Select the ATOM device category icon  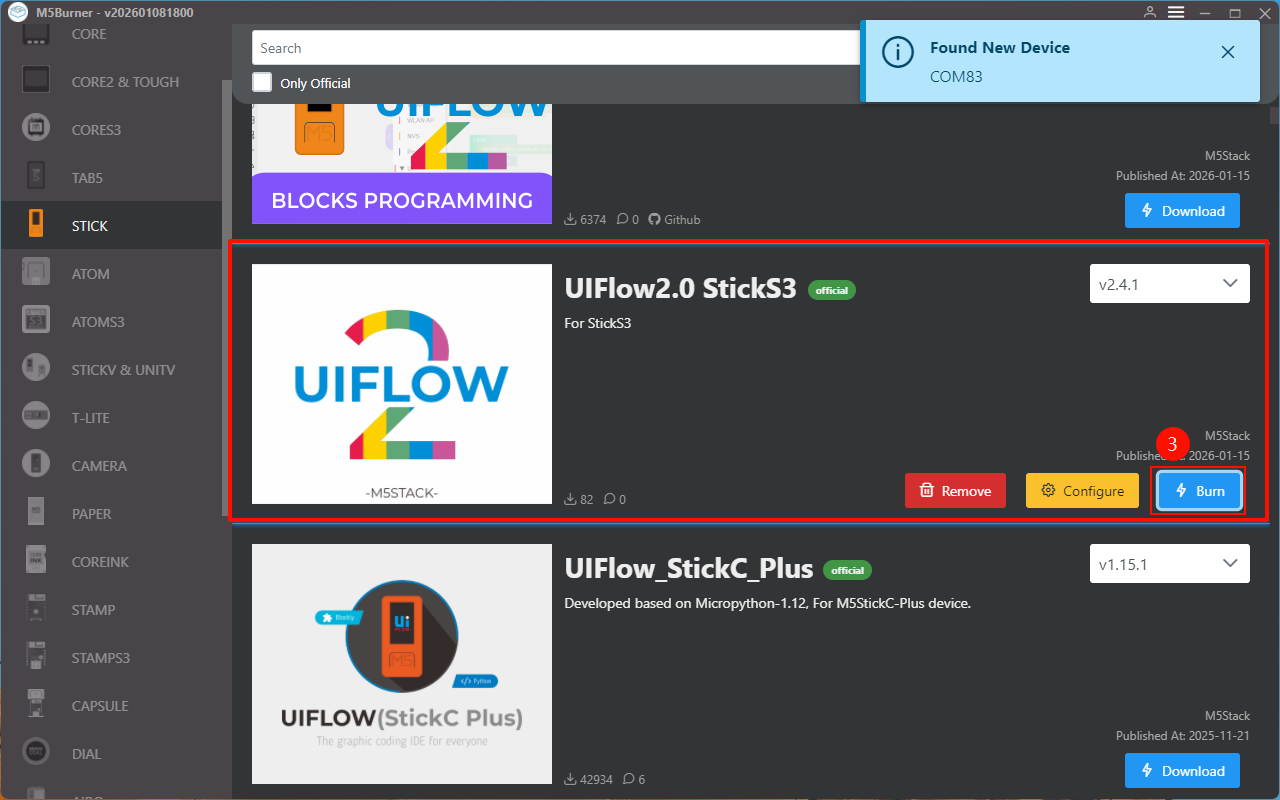point(37,274)
